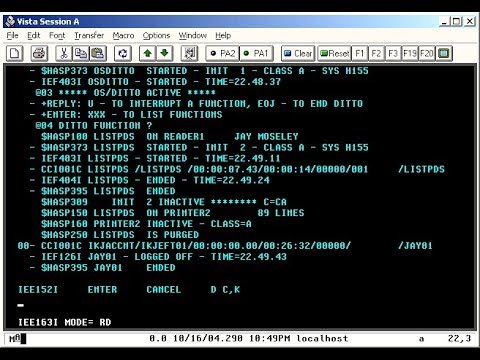The height and width of the screenshot is (360, 480).
Task: Click the Copy icon in toolbar
Action: (x=81, y=53)
